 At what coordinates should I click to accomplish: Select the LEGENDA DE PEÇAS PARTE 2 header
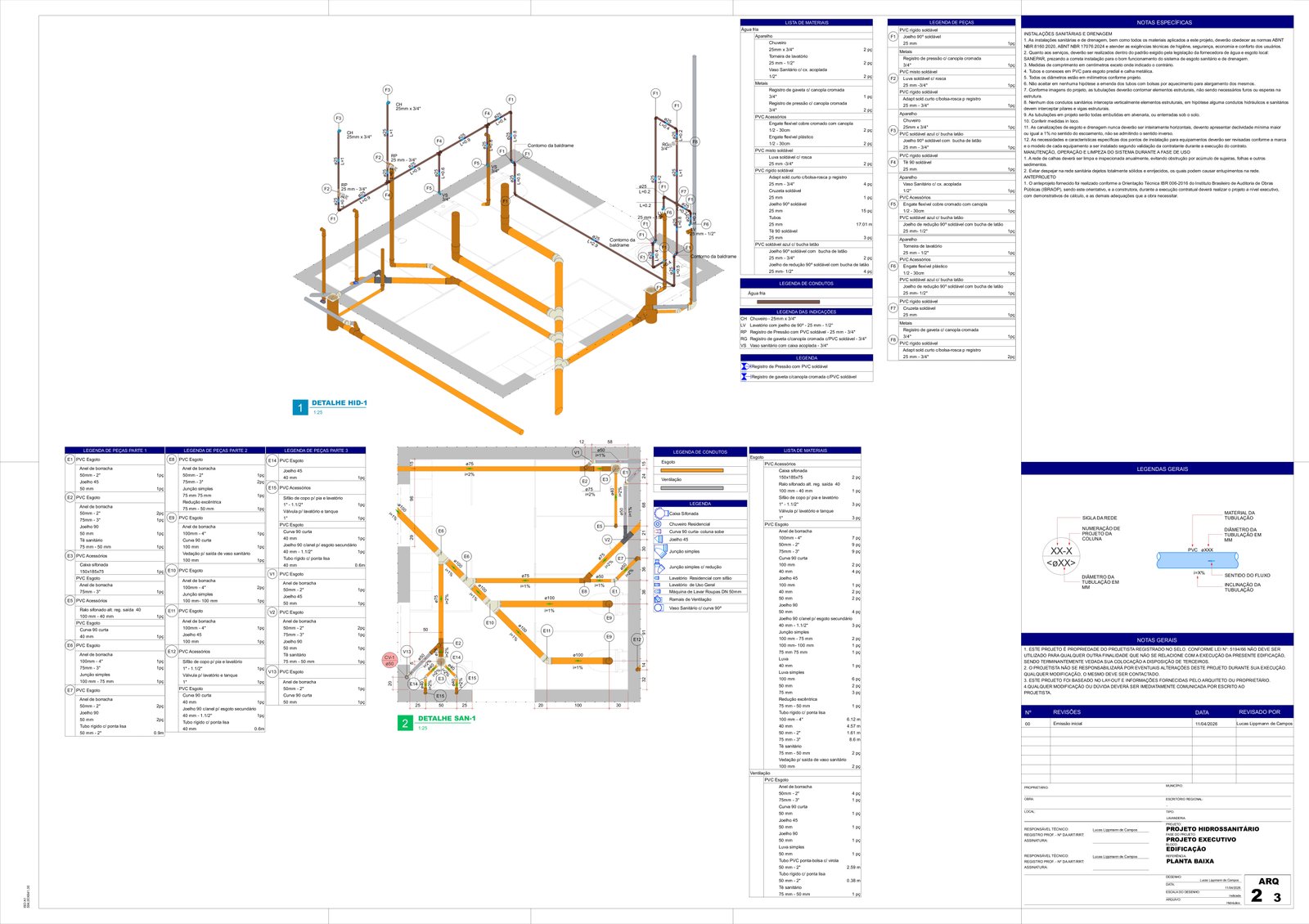click(215, 451)
